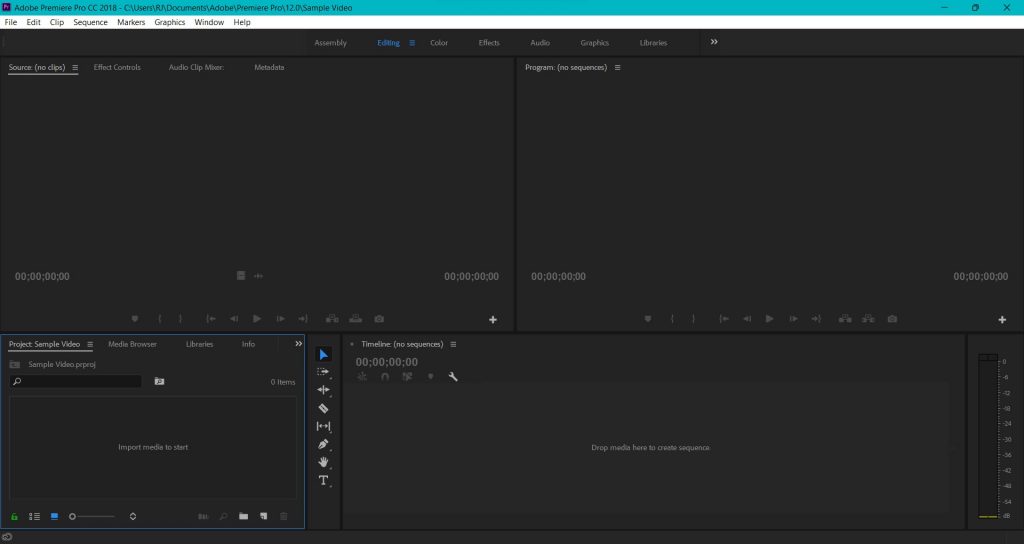Open Program panel menu
This screenshot has width=1024, height=544.
tap(617, 67)
